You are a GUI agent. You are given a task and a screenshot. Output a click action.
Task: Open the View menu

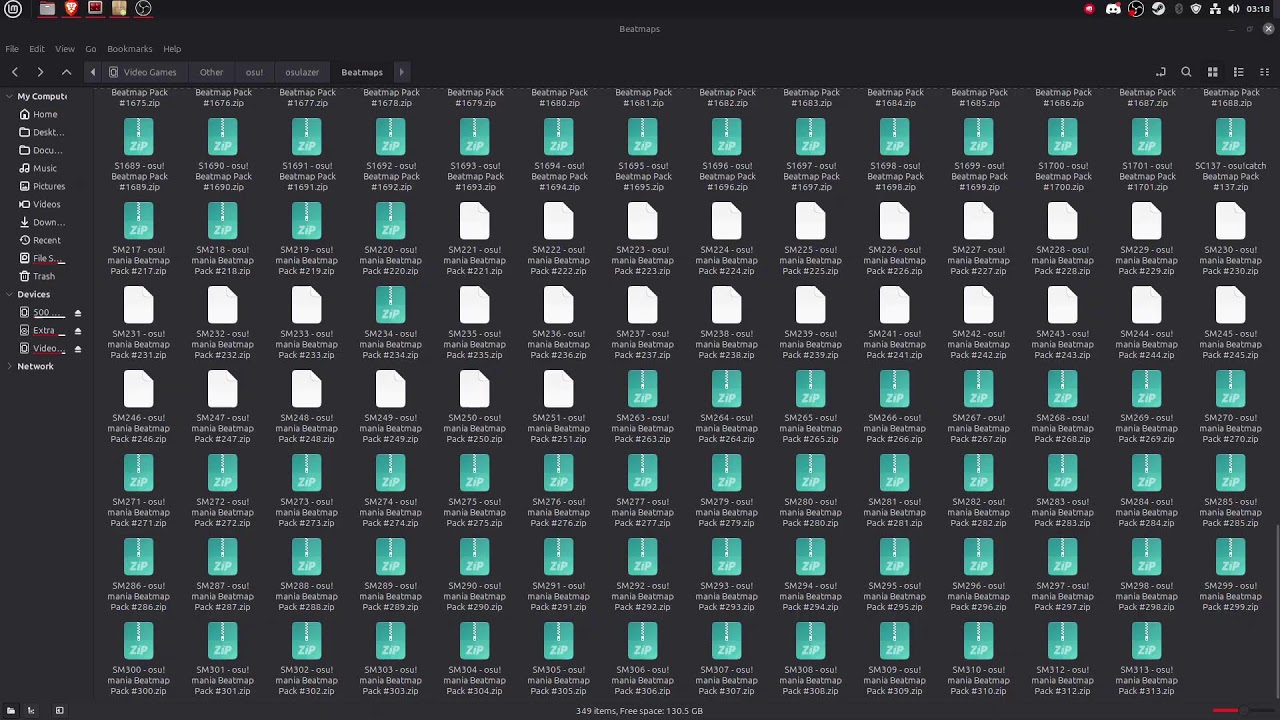tap(65, 49)
